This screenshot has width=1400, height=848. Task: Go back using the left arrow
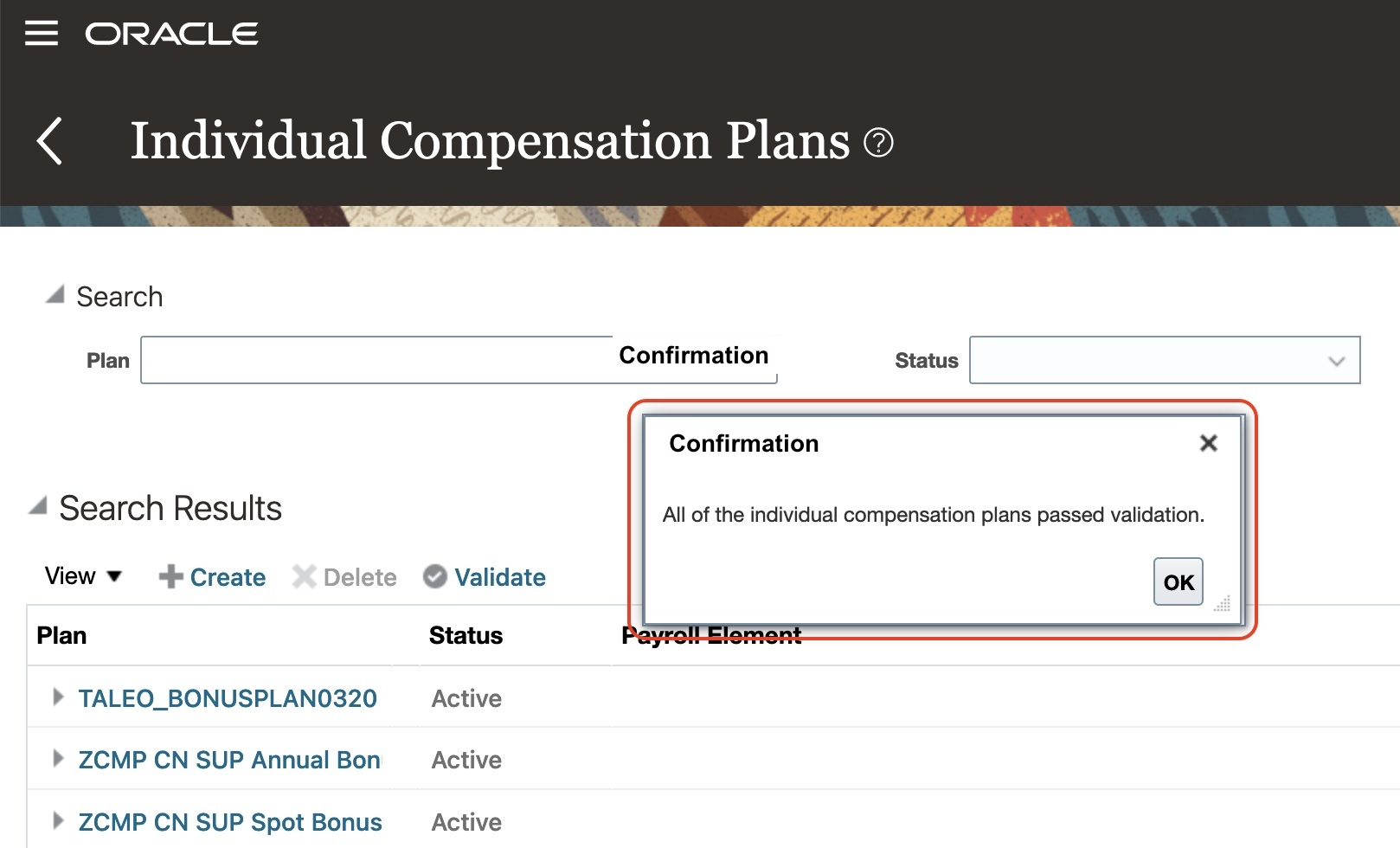pos(50,141)
